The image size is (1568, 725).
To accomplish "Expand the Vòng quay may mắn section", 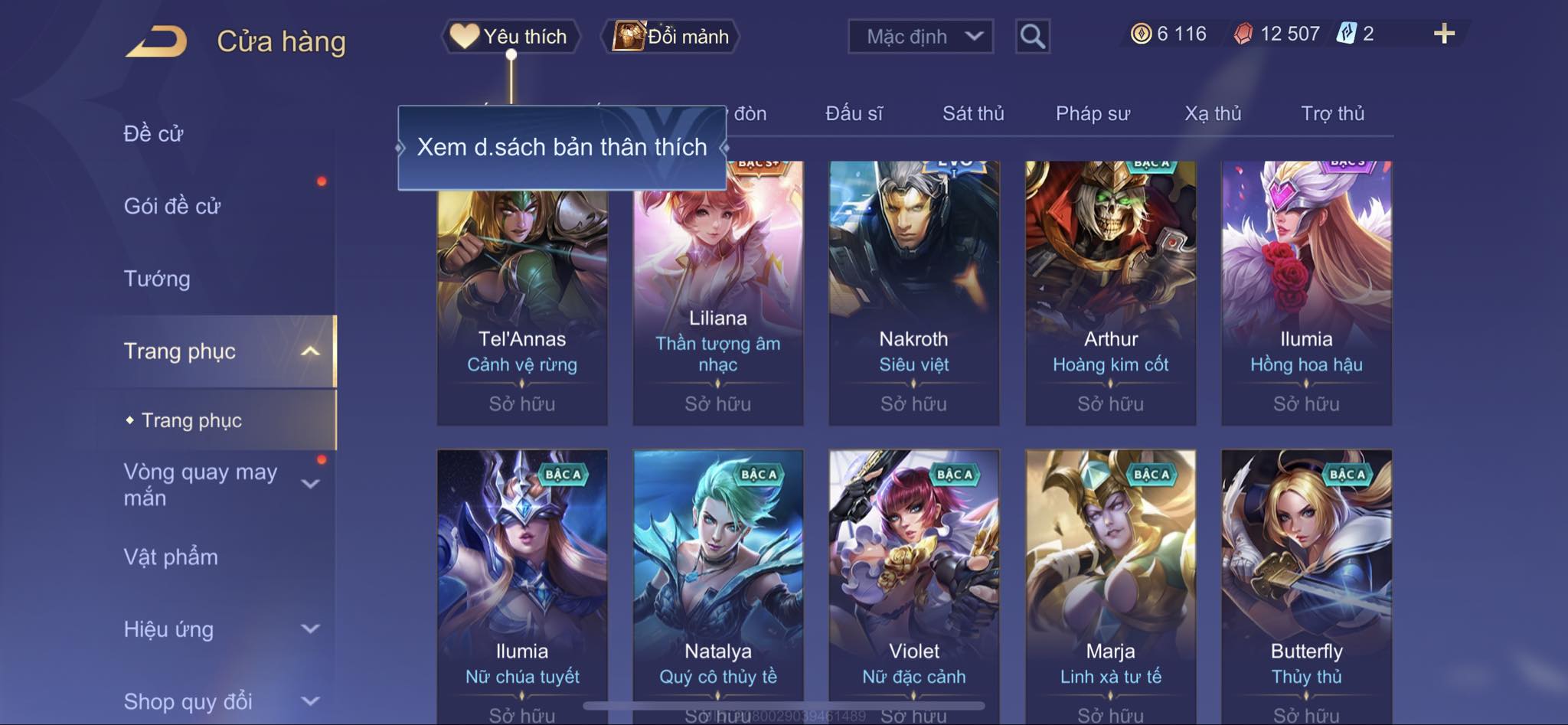I will [x=310, y=484].
